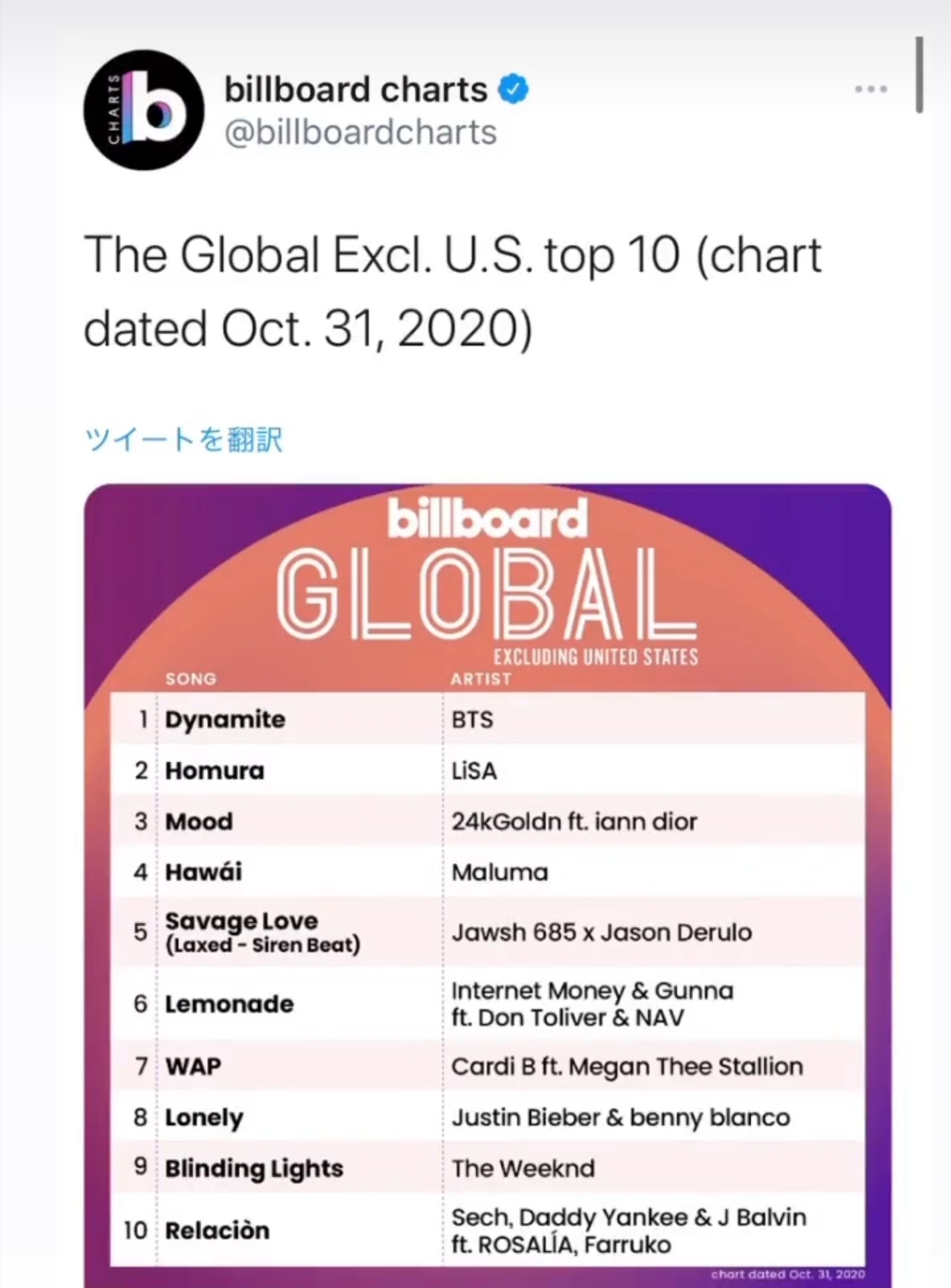Click the LiSA artist name
The image size is (951, 1288).
pyautogui.click(x=474, y=771)
